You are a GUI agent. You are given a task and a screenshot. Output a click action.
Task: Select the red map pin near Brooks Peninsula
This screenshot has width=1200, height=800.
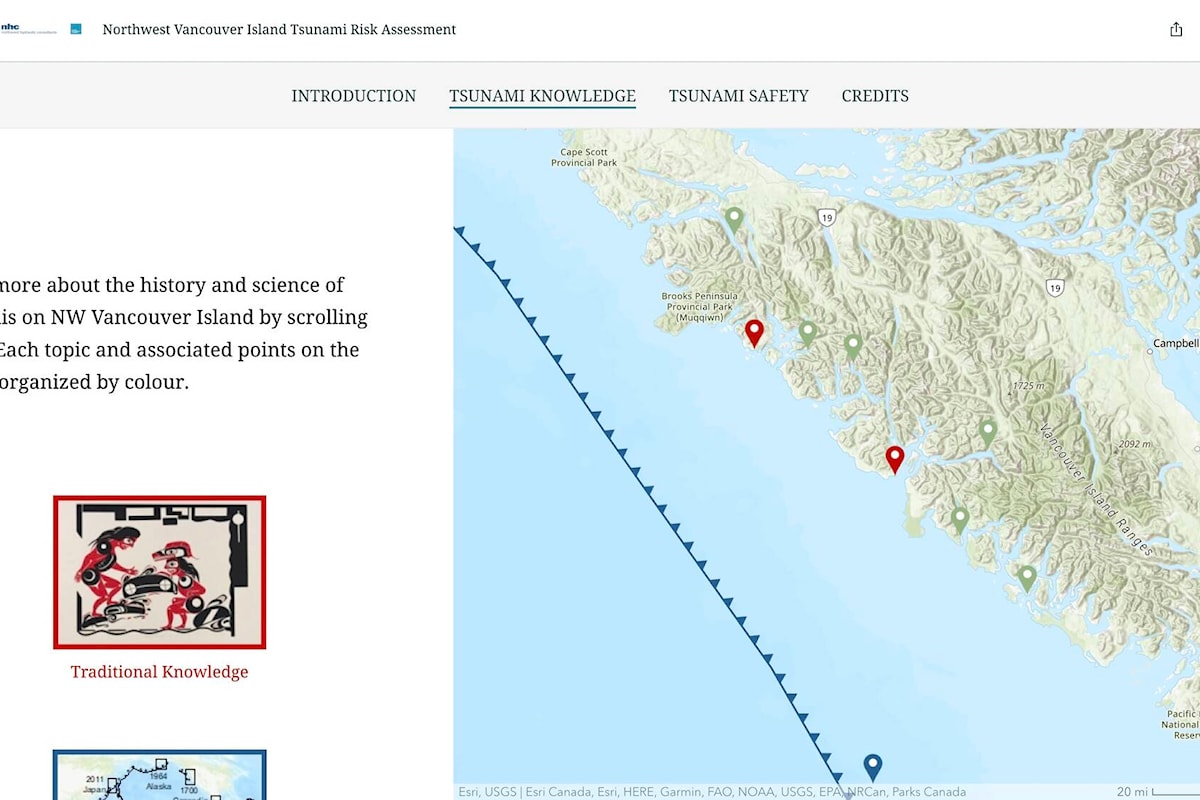pos(754,330)
